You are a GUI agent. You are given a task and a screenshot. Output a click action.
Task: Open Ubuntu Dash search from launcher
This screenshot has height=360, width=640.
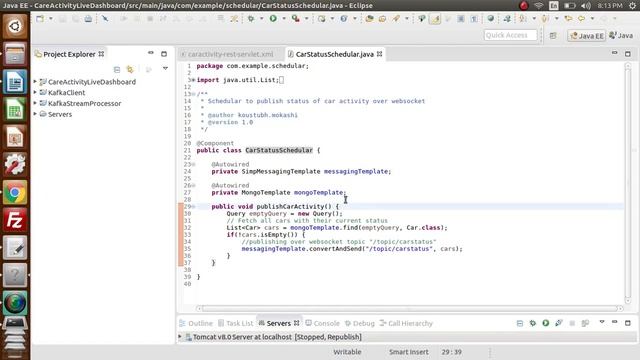[x=15, y=26]
